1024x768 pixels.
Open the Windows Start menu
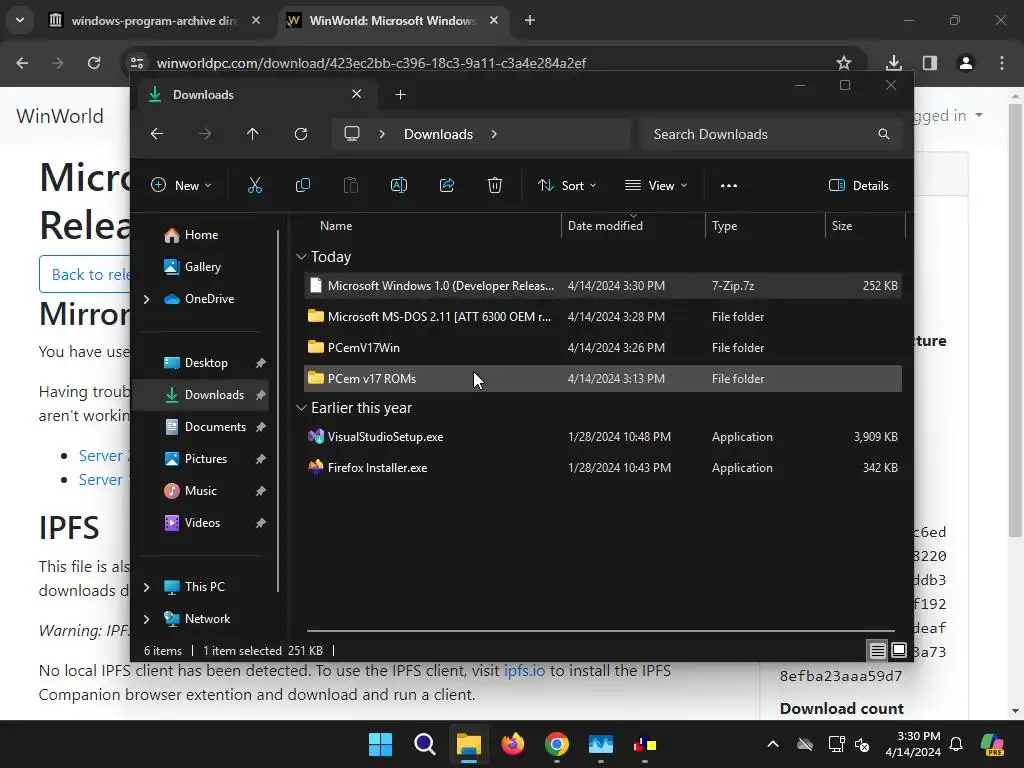point(380,744)
